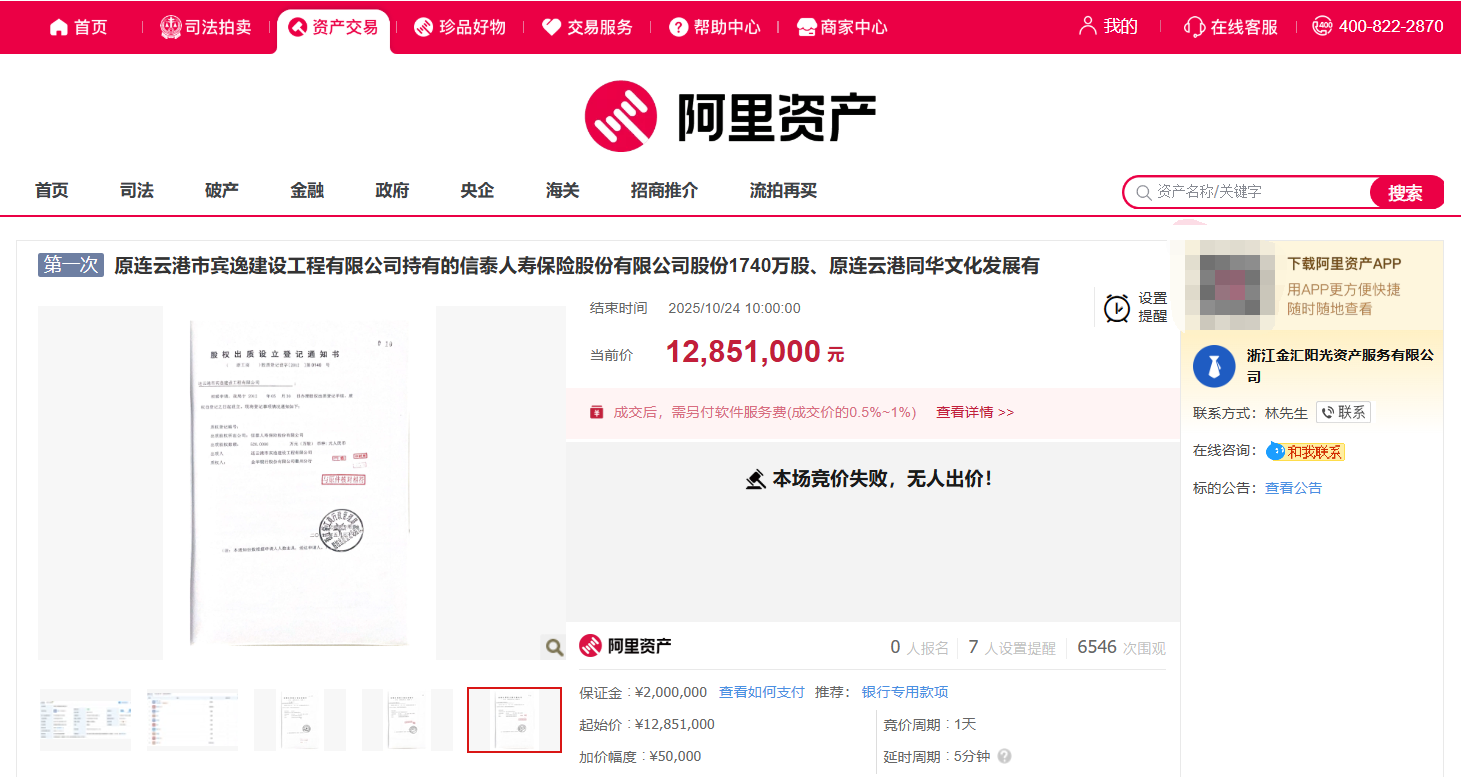This screenshot has width=1461, height=777.
Task: Click the large document preview image
Action: tap(300, 482)
